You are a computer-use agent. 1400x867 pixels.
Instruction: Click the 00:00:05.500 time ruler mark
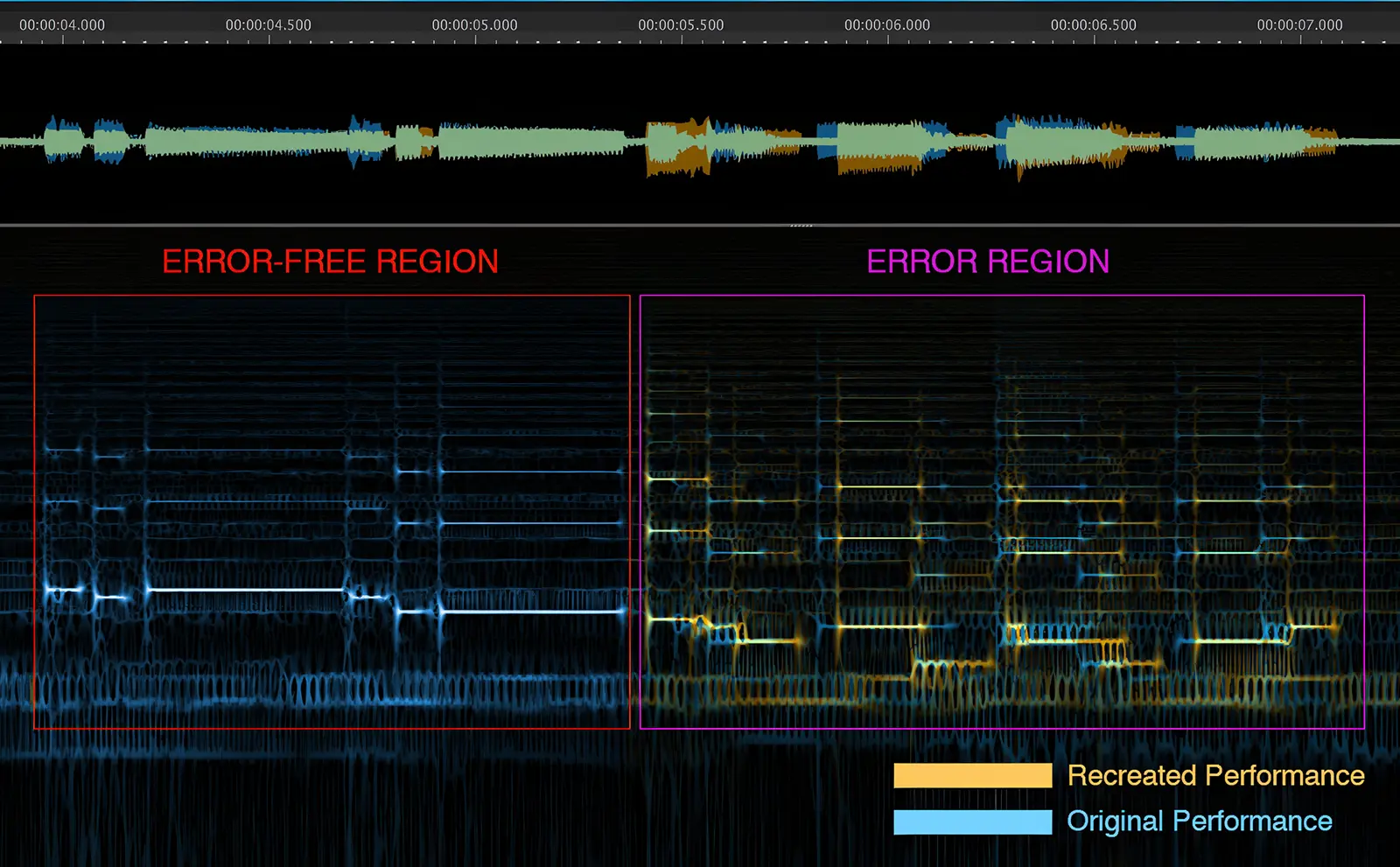[x=681, y=25]
